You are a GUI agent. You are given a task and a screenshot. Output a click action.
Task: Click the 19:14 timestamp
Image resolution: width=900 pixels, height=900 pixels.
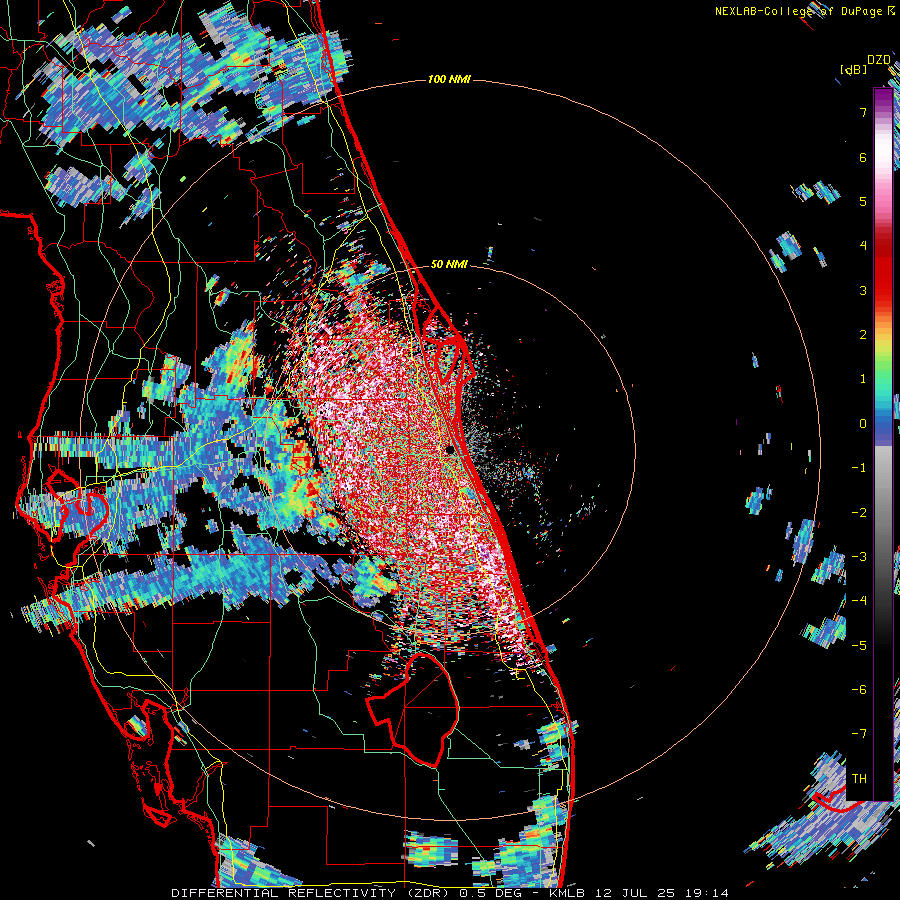705,893
